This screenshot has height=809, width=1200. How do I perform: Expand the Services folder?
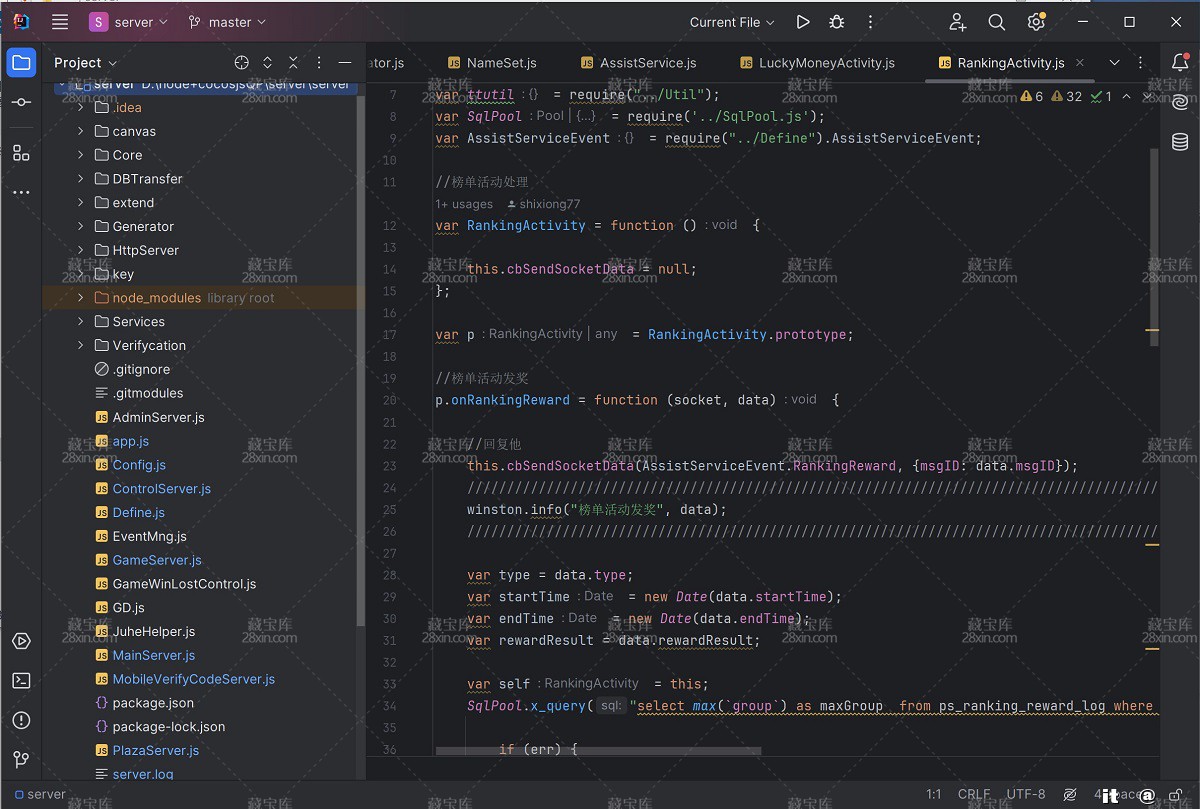tap(81, 322)
